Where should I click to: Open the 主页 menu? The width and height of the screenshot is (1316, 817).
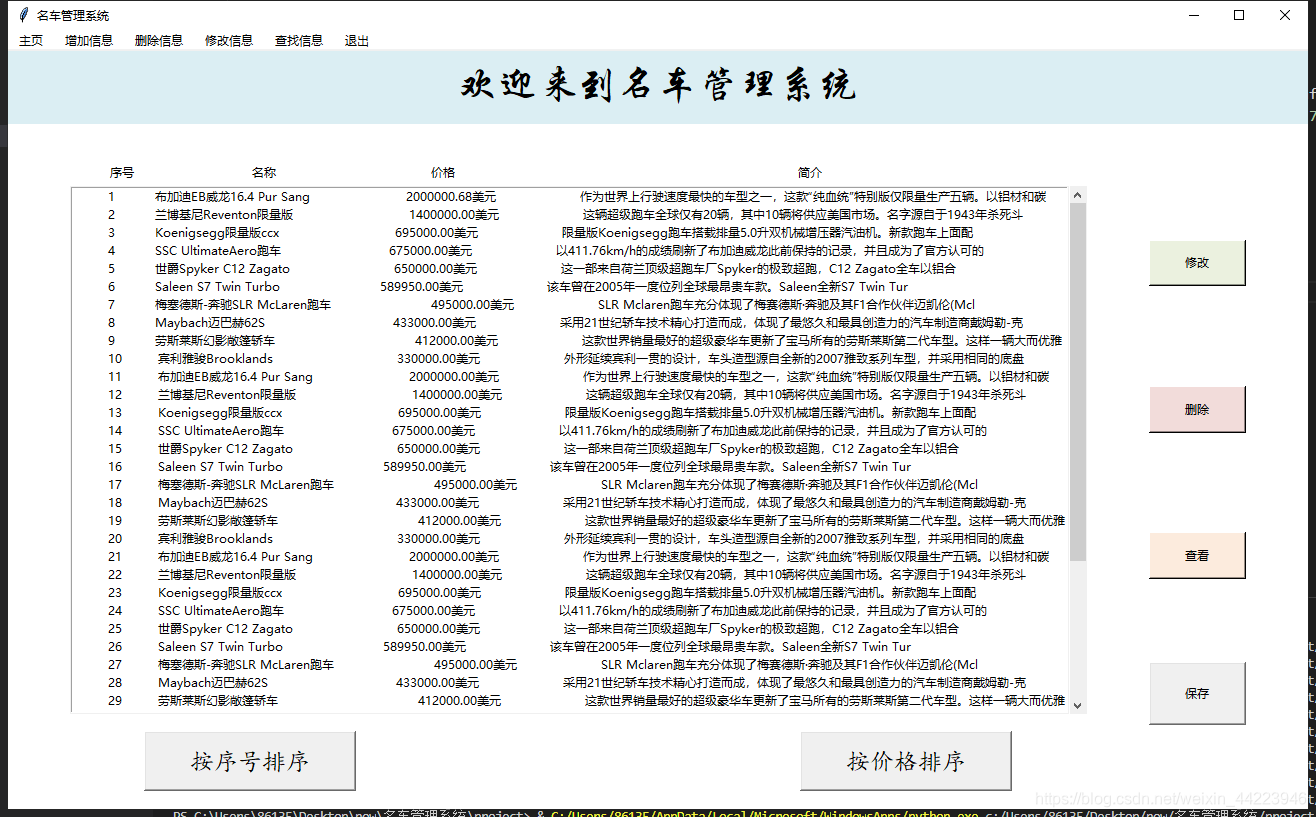[x=31, y=41]
